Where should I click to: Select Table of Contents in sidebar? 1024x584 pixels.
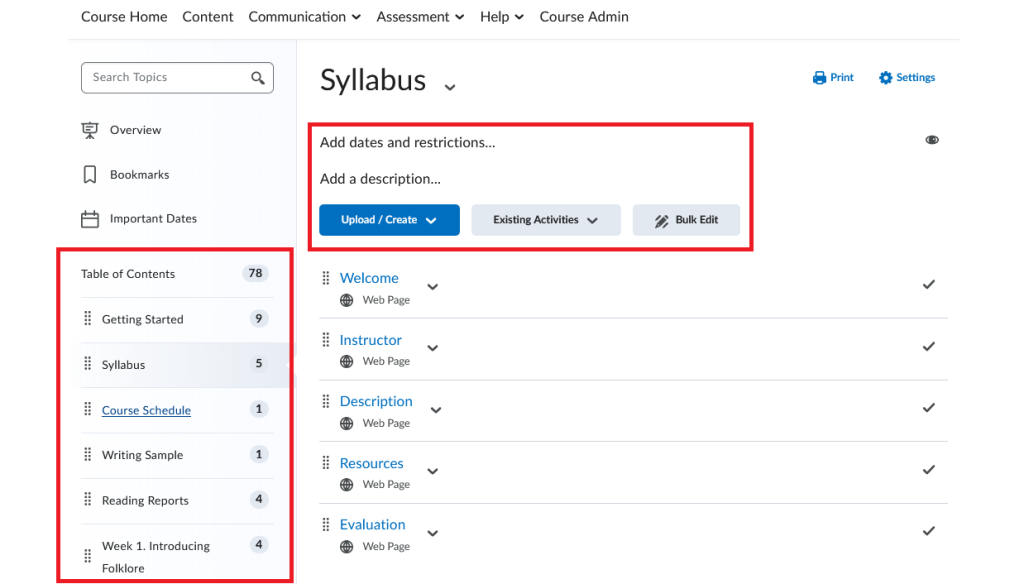[128, 274]
